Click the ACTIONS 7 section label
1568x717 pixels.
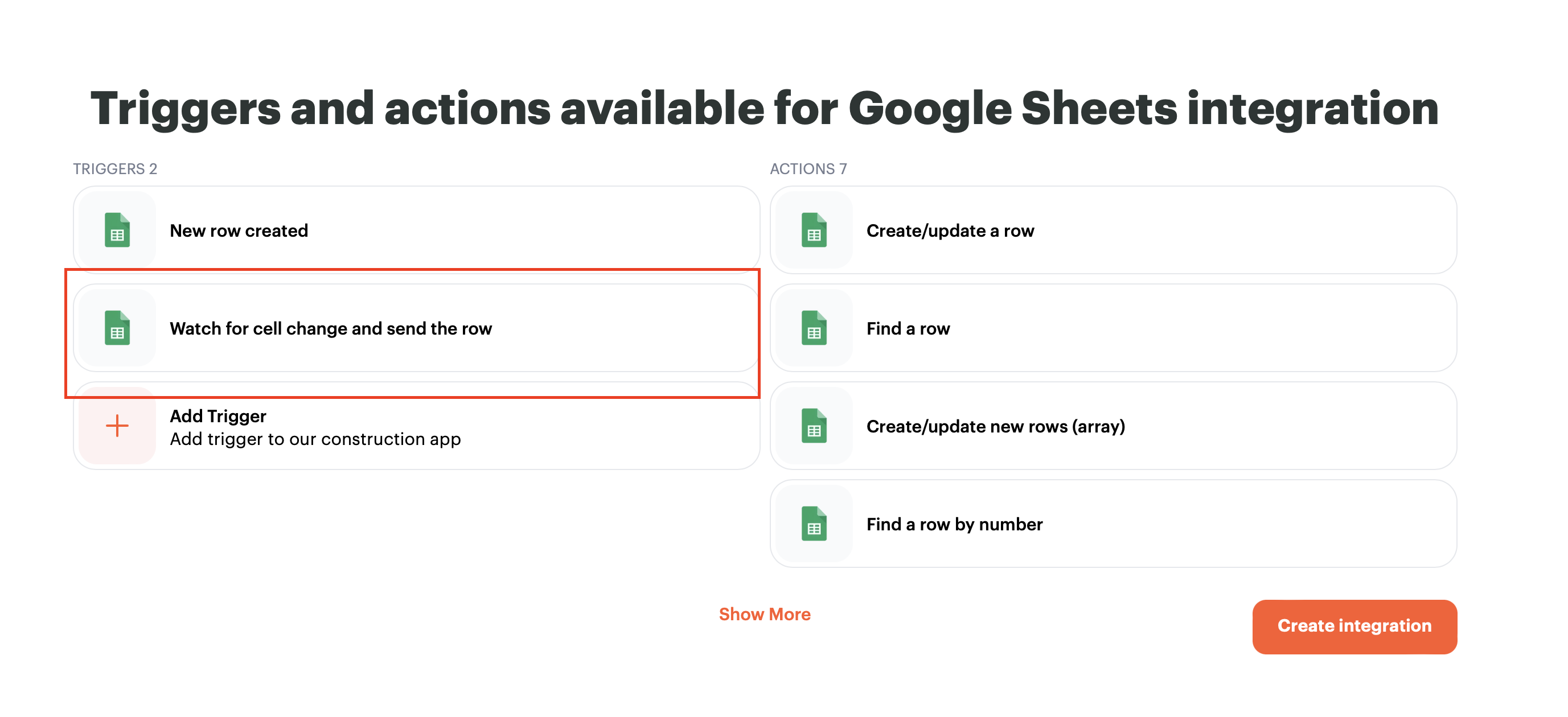(x=808, y=168)
